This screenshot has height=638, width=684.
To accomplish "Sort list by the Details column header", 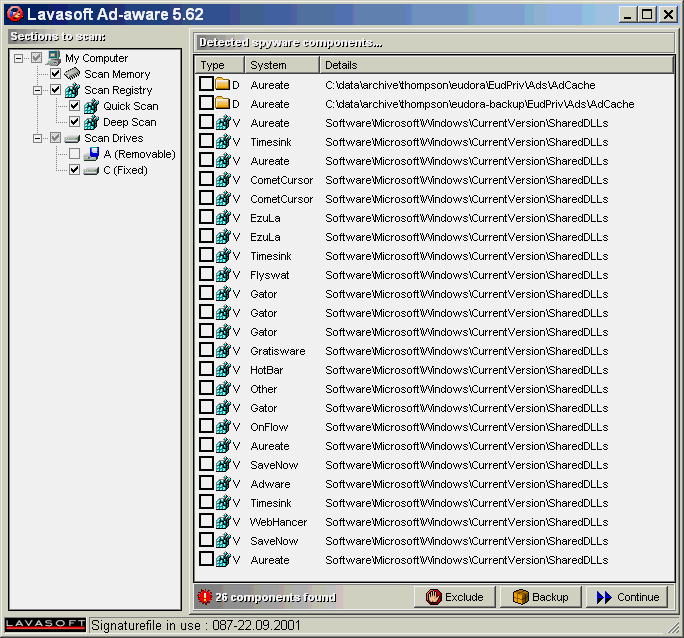I will pyautogui.click(x=496, y=65).
